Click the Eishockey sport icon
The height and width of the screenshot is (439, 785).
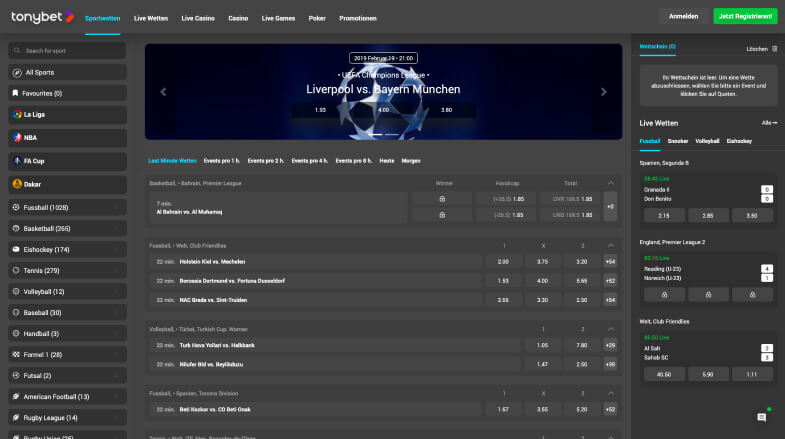[16, 249]
